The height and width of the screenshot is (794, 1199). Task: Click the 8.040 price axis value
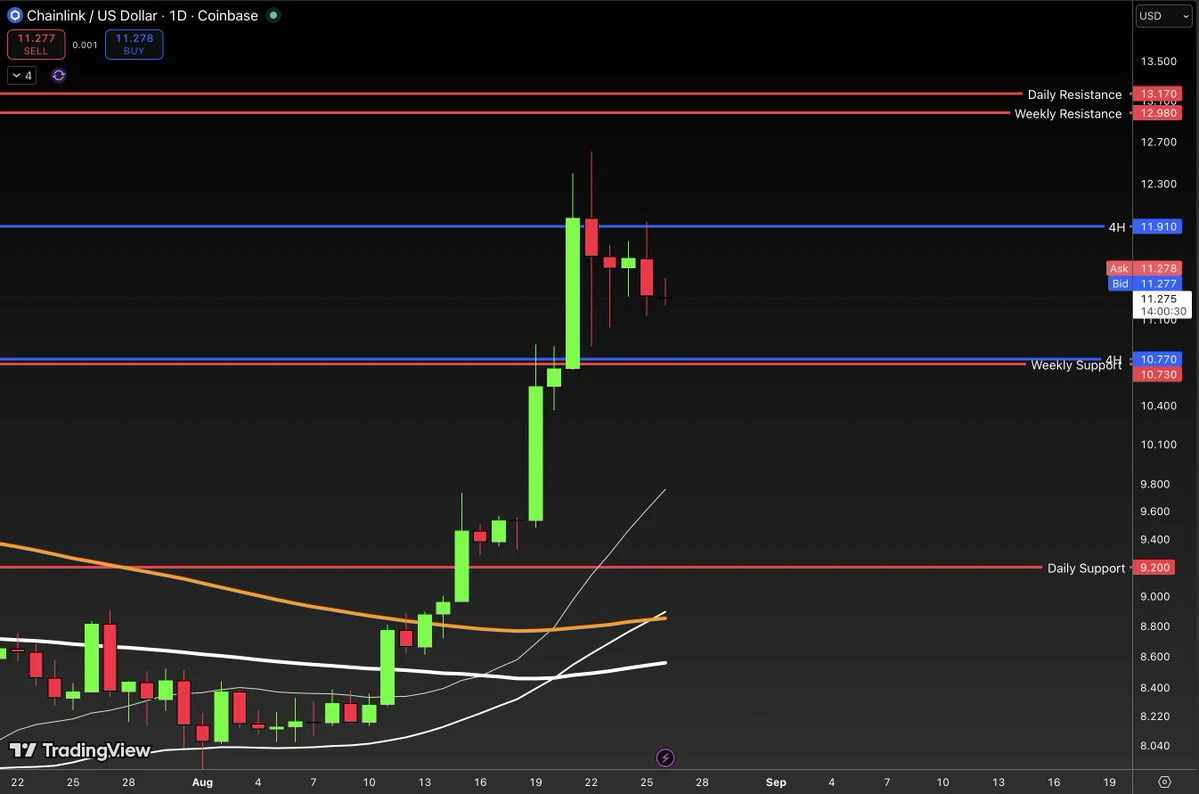click(1155, 746)
